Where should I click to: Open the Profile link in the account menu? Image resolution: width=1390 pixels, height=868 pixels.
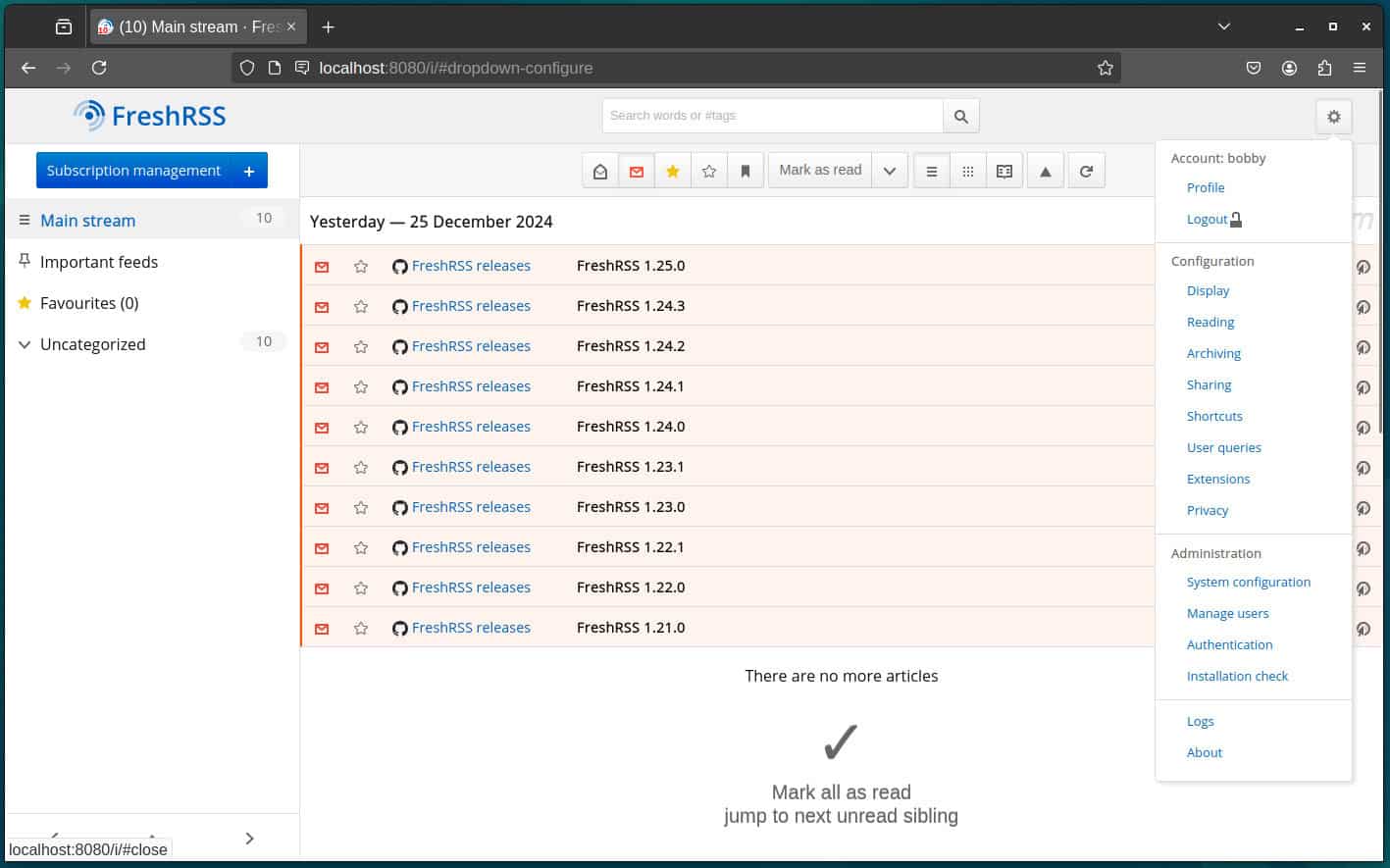tap(1205, 187)
